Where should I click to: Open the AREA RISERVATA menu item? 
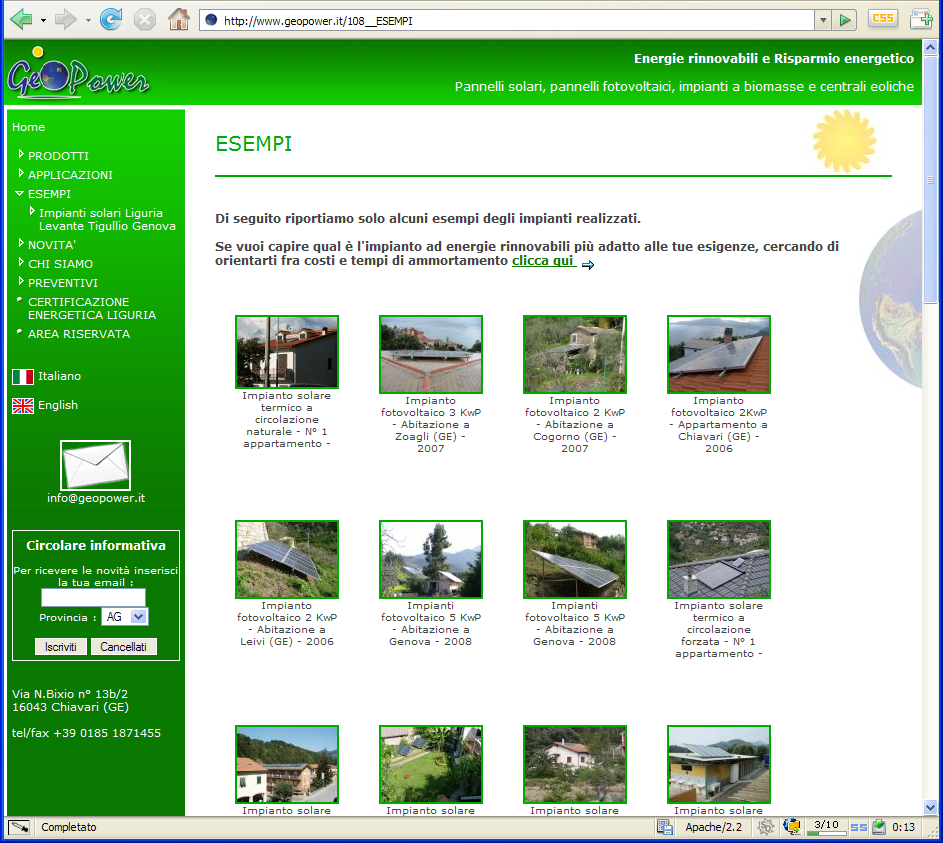click(x=79, y=334)
